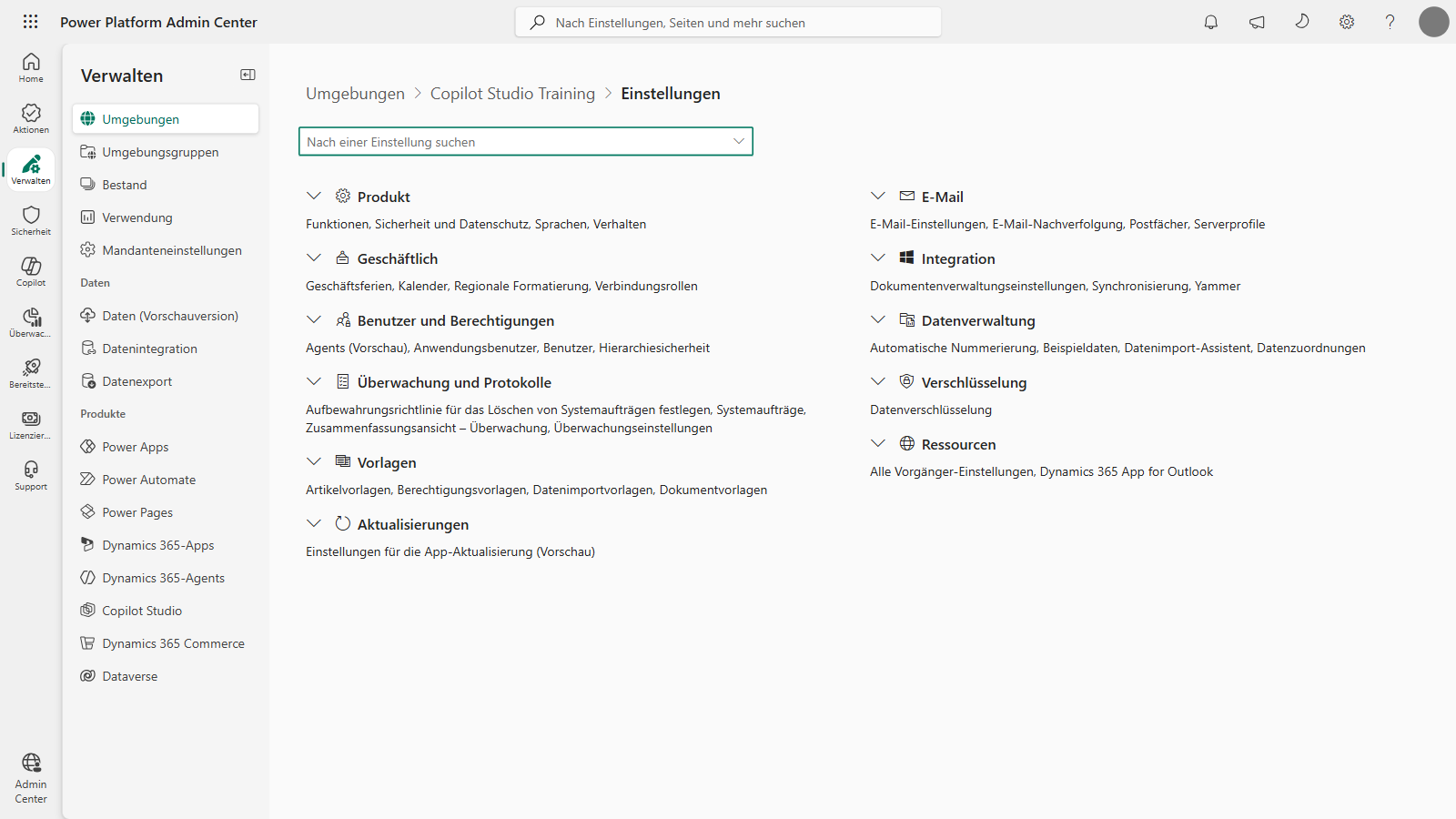Open Aktionen in left rail

coord(31,118)
